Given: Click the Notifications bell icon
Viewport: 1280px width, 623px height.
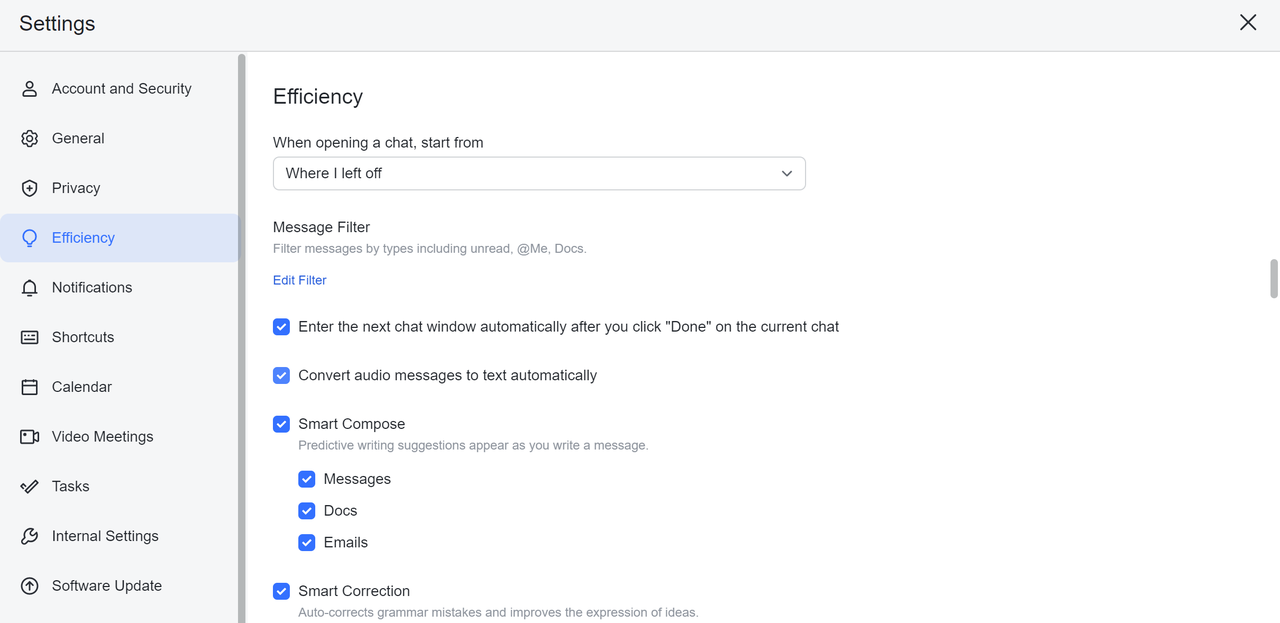Looking at the screenshot, I should click(x=30, y=288).
